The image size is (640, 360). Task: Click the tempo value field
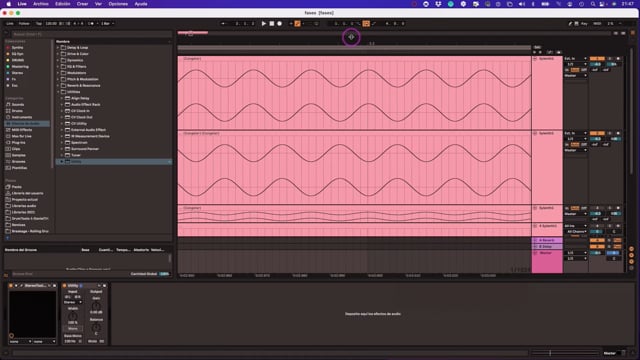(51, 24)
